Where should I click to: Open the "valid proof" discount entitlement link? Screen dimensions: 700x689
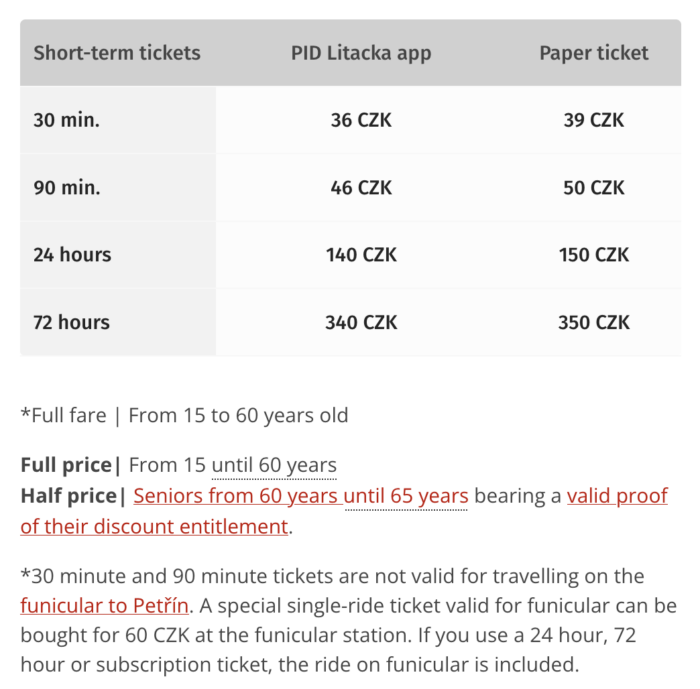click(x=617, y=496)
